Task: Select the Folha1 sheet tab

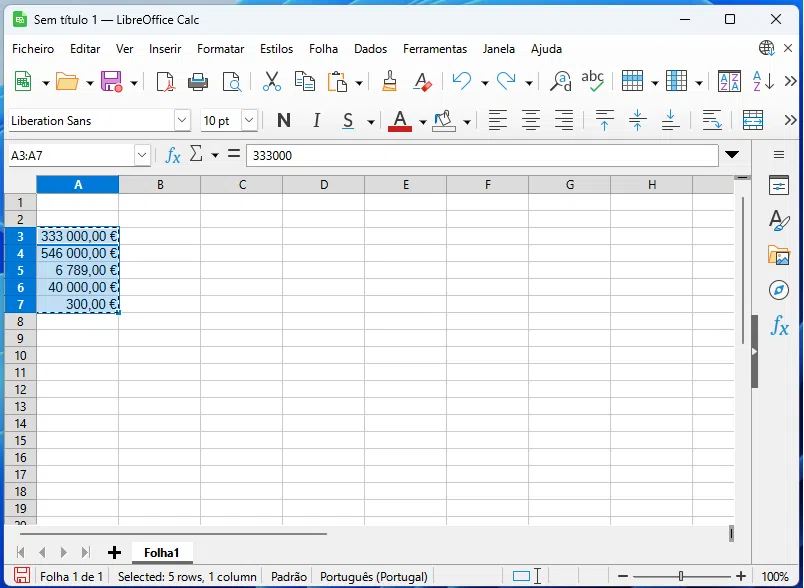Action: (x=161, y=552)
